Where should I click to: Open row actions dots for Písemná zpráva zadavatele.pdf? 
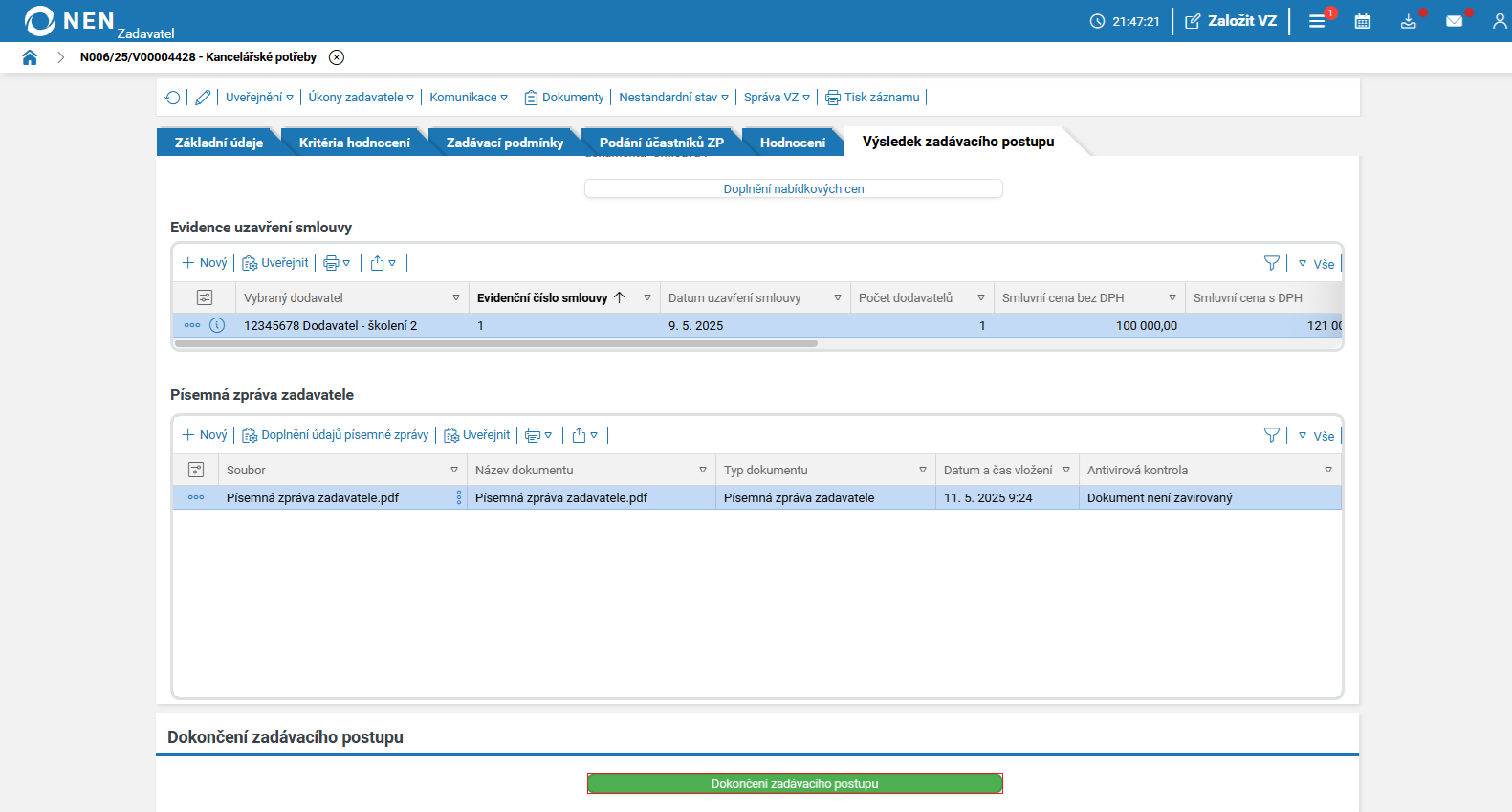[x=196, y=497]
